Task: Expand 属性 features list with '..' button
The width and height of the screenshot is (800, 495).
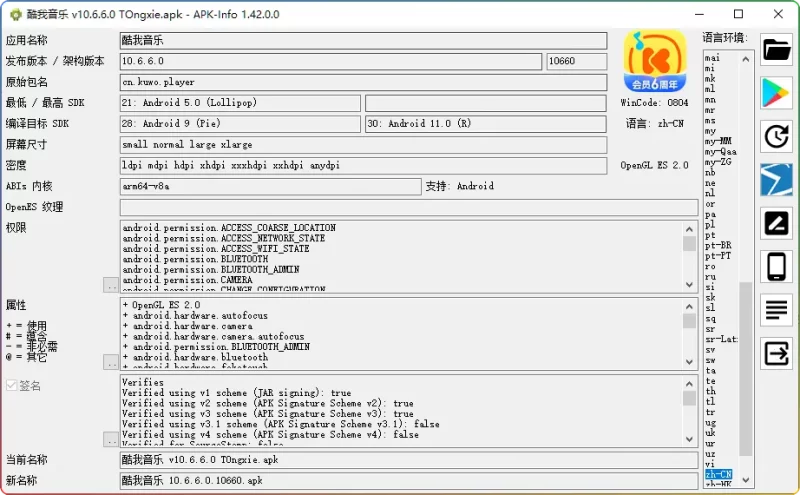Action: pyautogui.click(x=110, y=362)
